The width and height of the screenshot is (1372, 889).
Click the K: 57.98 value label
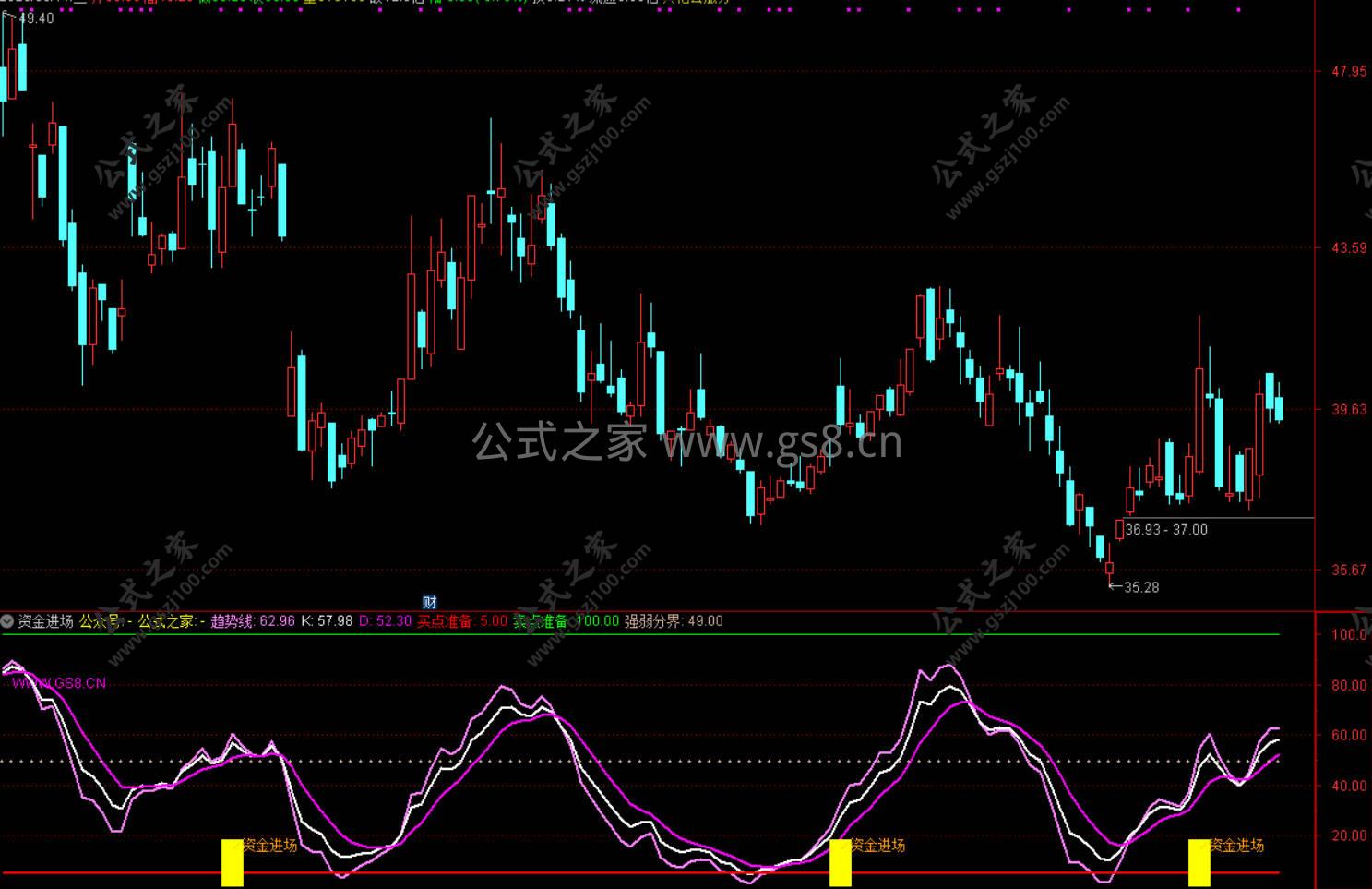(x=327, y=621)
